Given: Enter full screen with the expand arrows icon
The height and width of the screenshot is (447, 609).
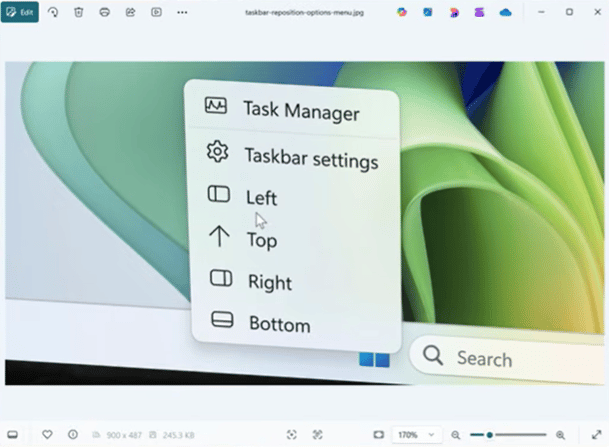Looking at the screenshot, I should (596, 435).
